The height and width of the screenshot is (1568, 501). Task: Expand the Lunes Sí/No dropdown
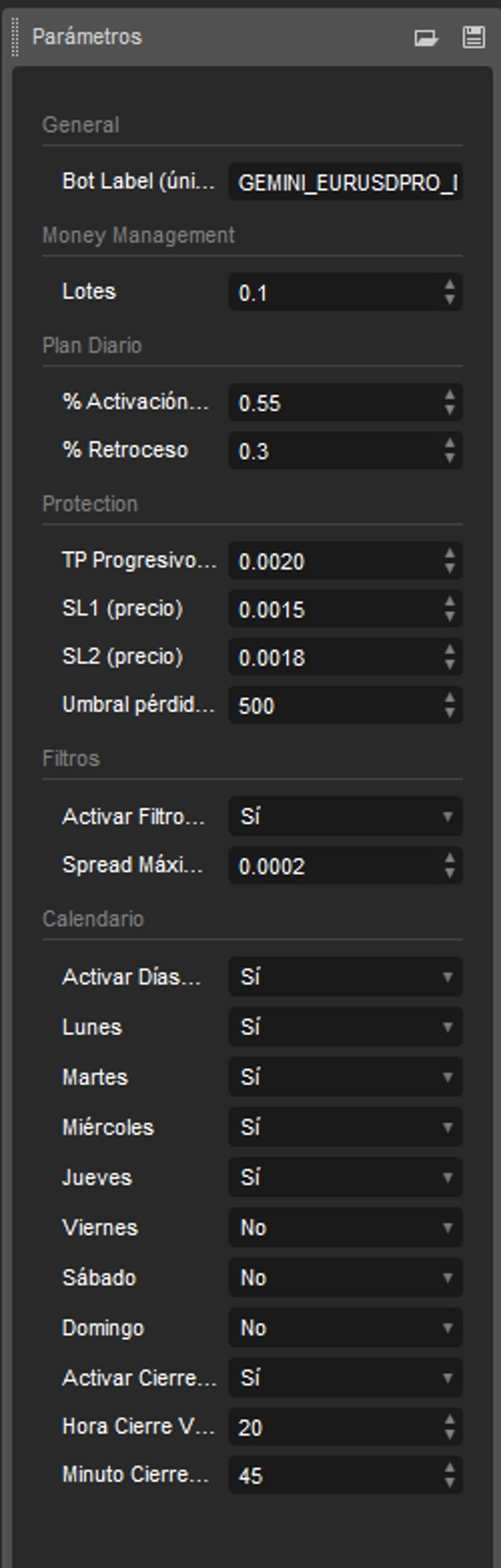pyautogui.click(x=345, y=1027)
